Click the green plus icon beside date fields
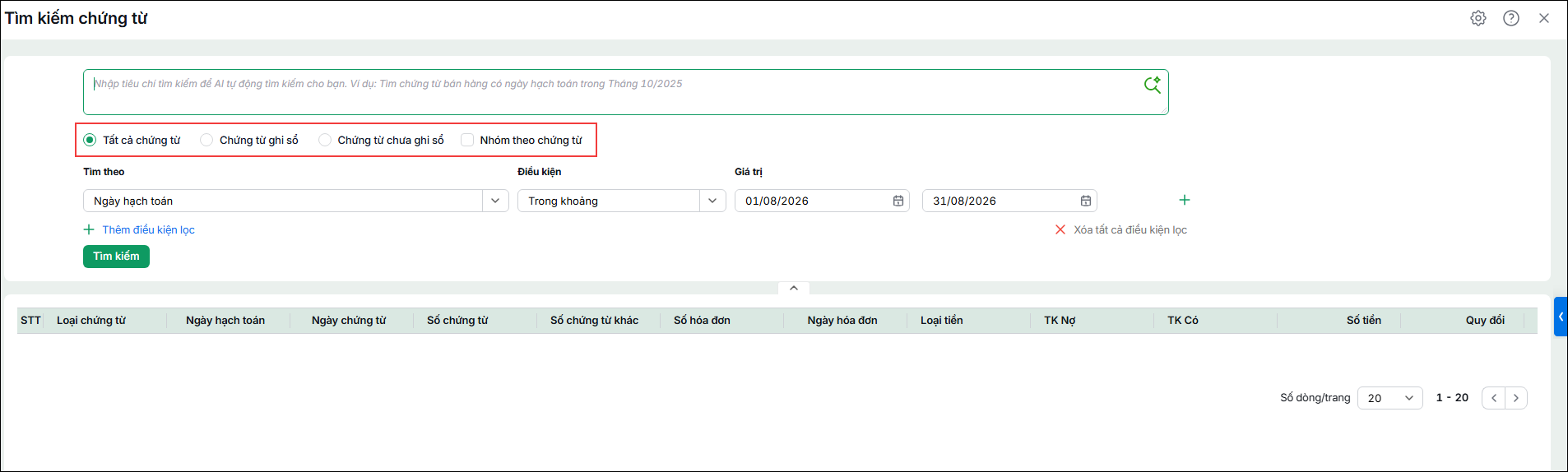 click(x=1185, y=200)
